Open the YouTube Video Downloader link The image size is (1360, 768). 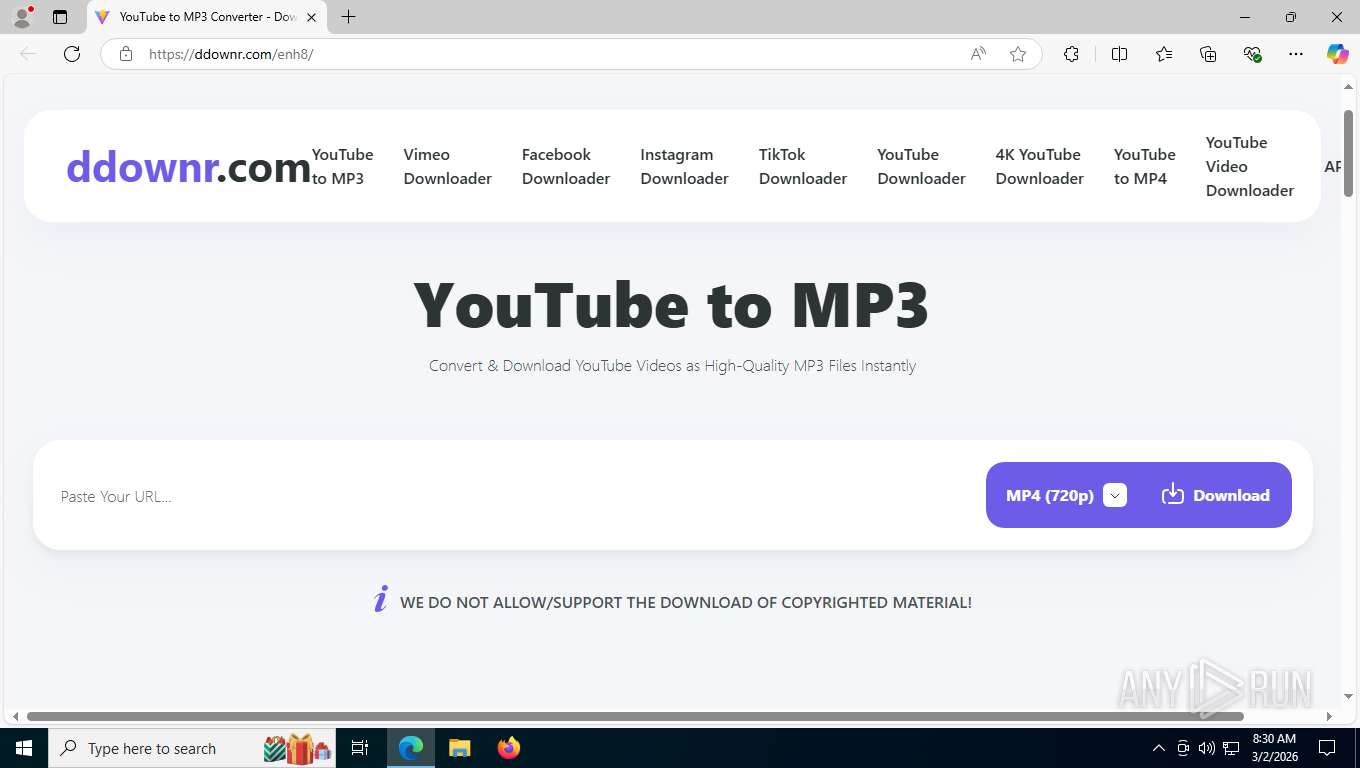[x=1249, y=166]
